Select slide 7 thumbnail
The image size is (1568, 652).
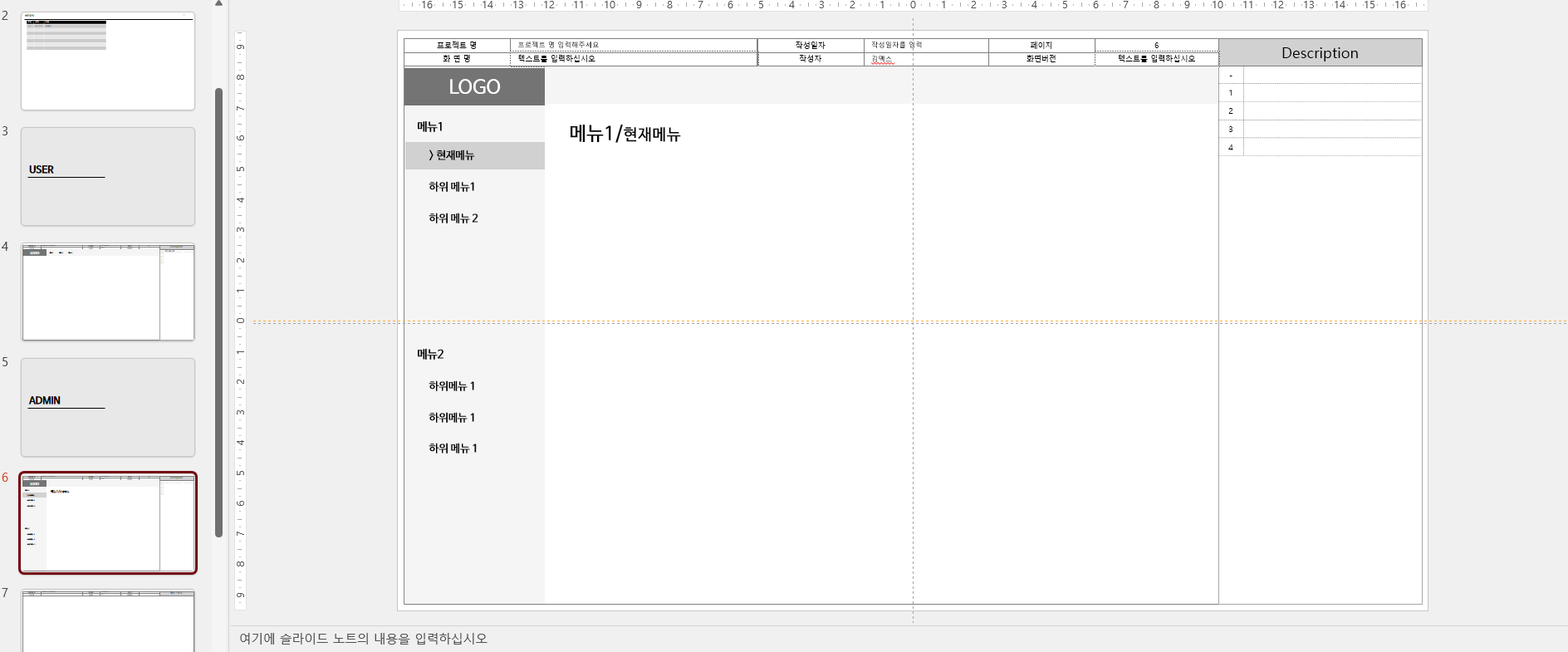coord(108,620)
